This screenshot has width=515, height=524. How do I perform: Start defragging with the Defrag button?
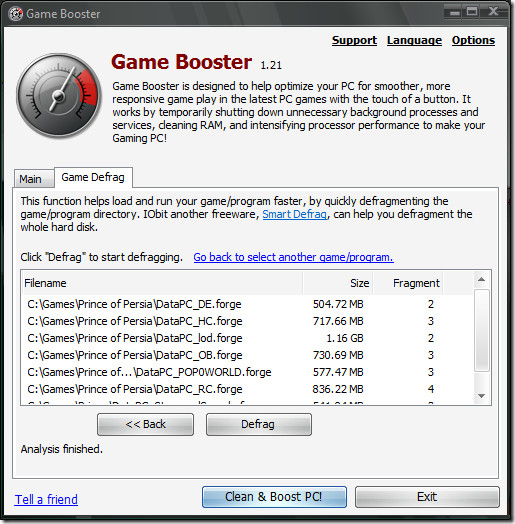tap(259, 424)
